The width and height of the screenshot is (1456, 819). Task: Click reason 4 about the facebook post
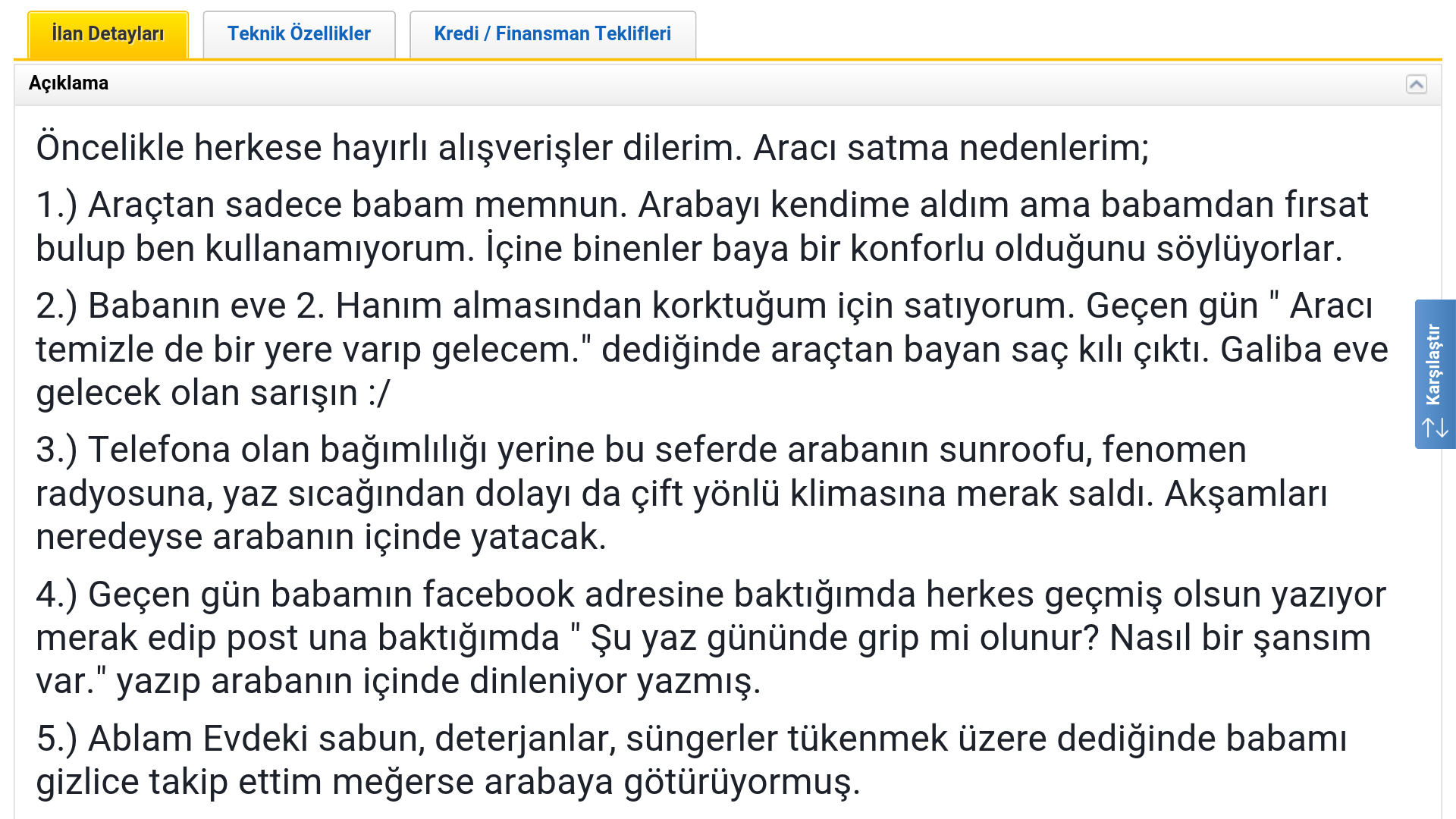point(711,637)
